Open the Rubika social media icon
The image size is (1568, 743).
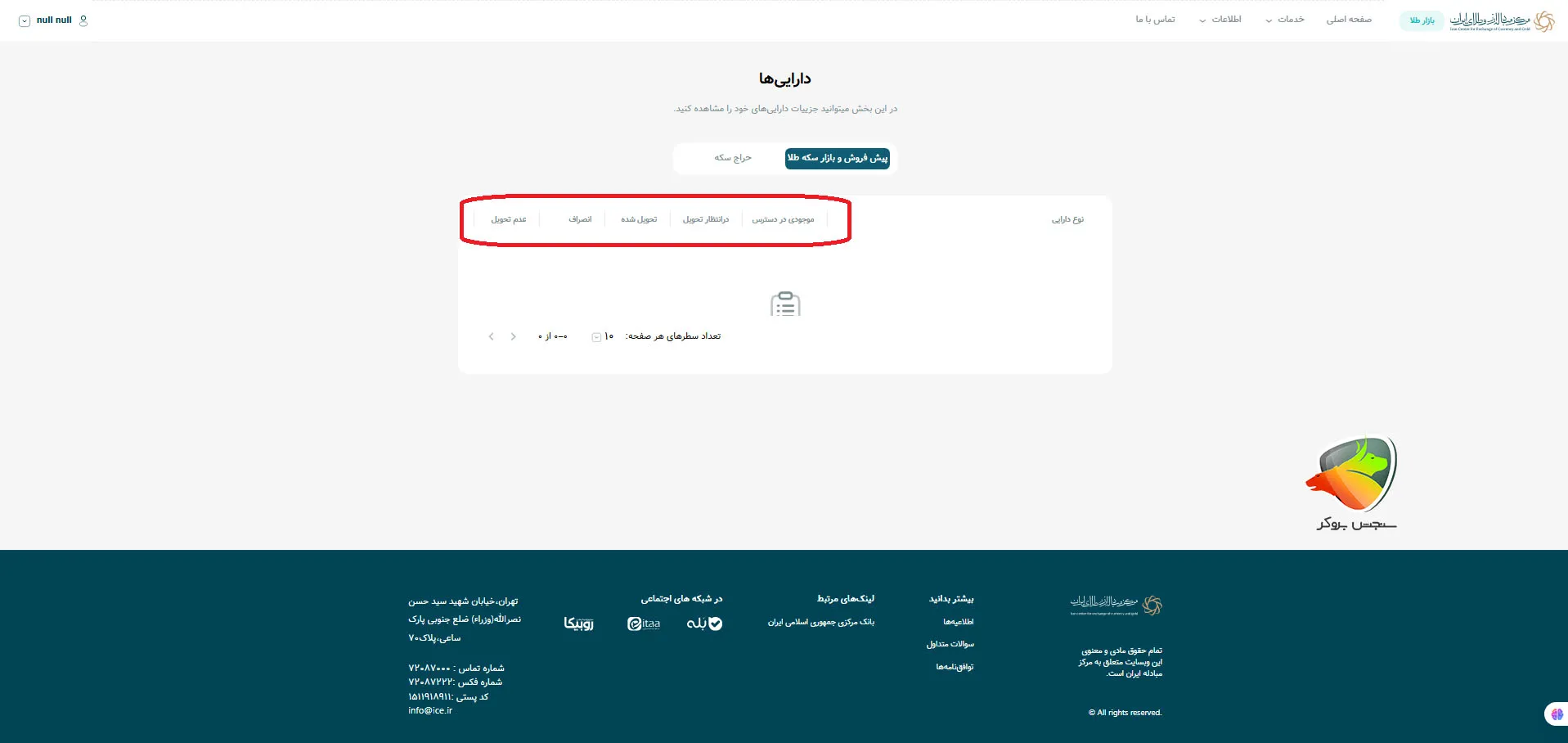point(578,624)
